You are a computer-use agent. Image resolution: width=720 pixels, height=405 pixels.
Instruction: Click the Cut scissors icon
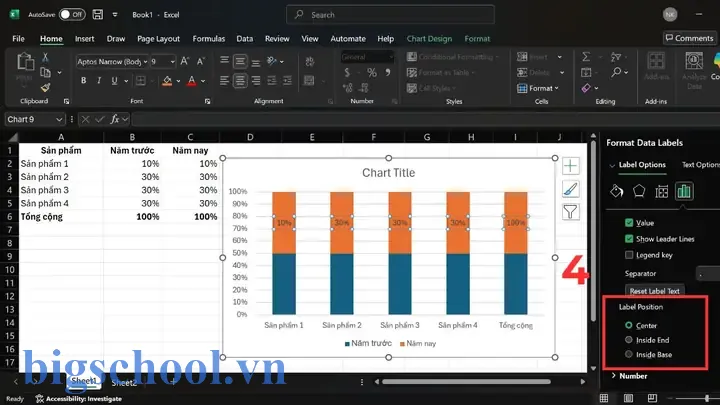(45, 57)
